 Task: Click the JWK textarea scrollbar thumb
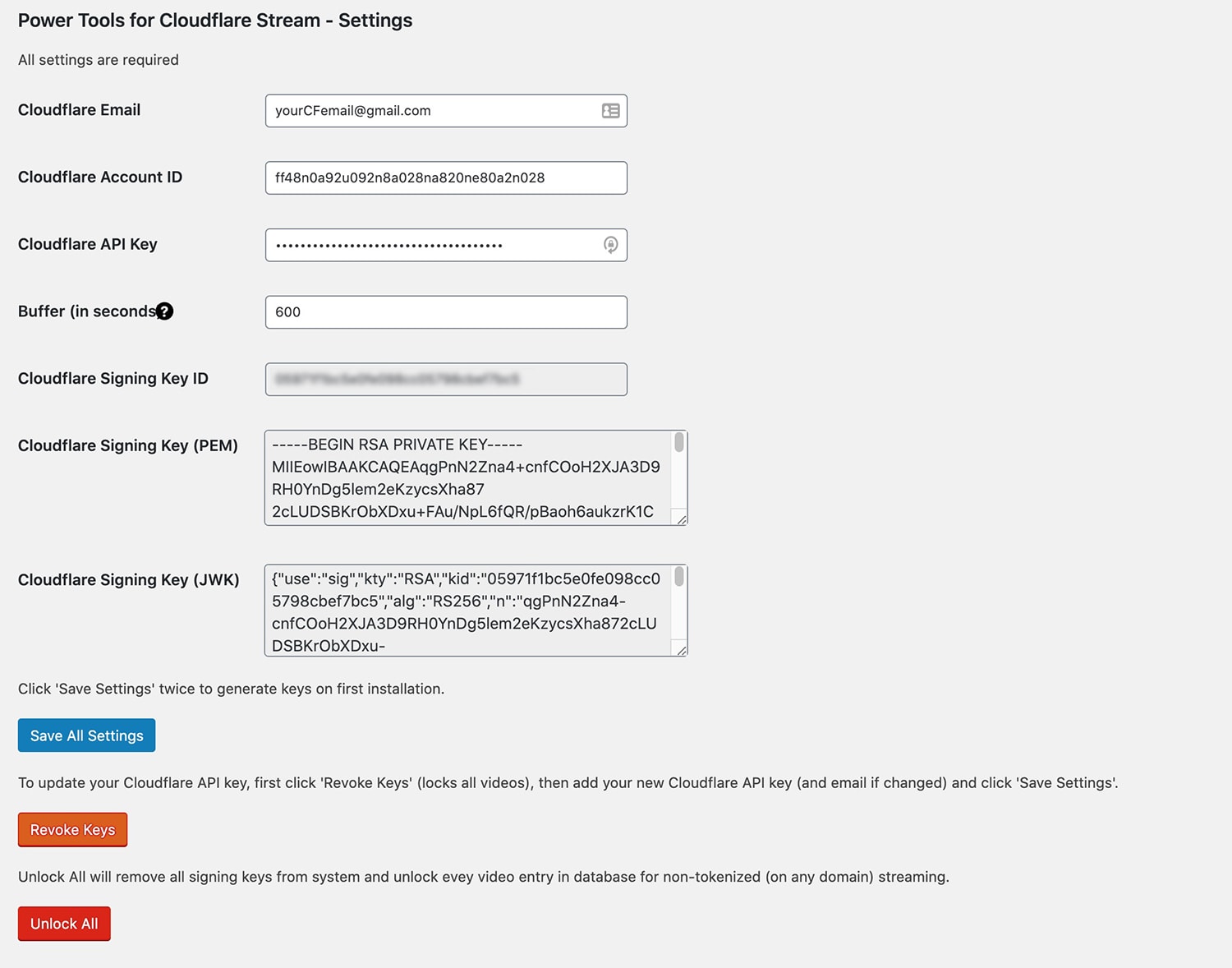(x=679, y=576)
